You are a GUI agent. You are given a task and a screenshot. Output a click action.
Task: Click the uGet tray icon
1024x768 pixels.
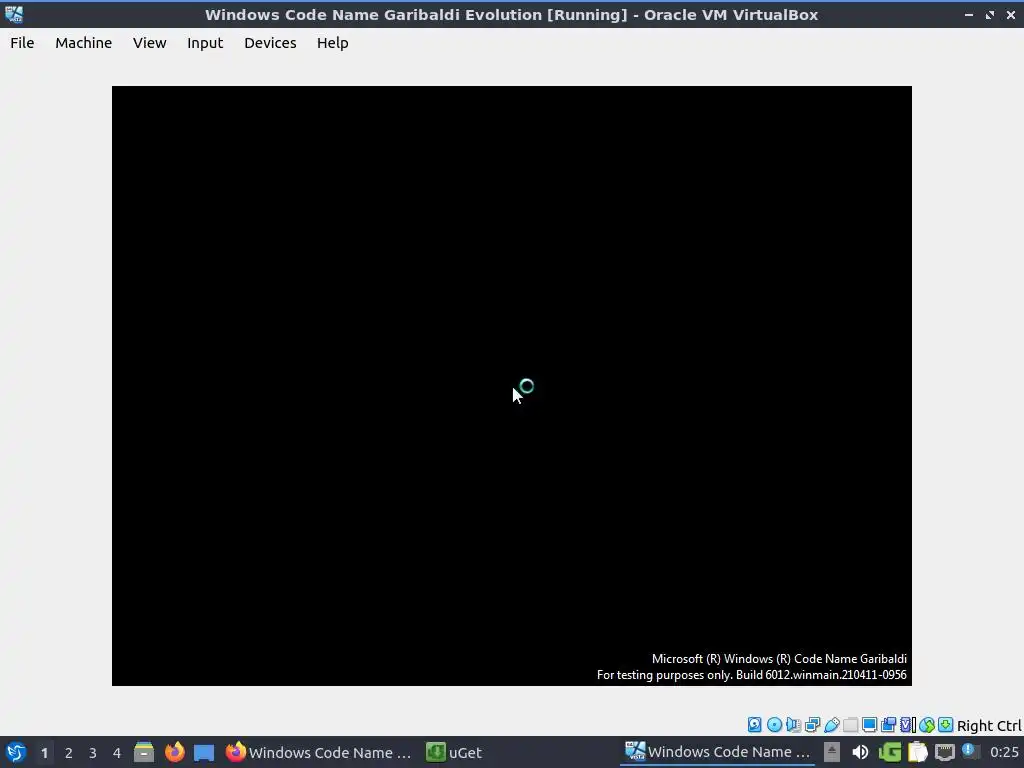click(889, 752)
